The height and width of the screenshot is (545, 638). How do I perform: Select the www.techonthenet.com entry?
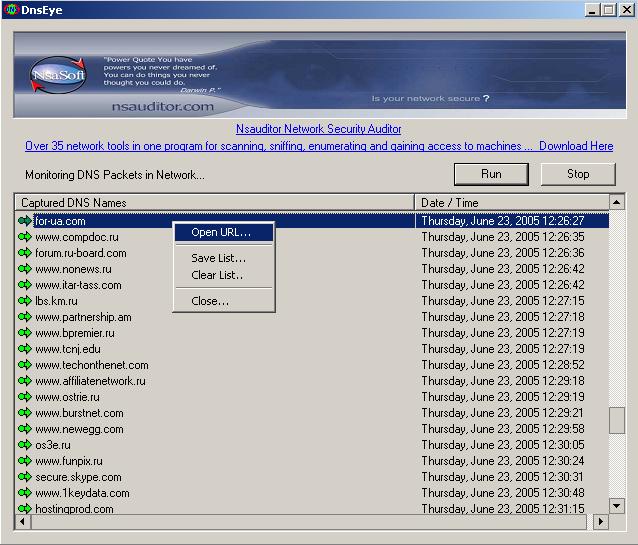point(92,365)
